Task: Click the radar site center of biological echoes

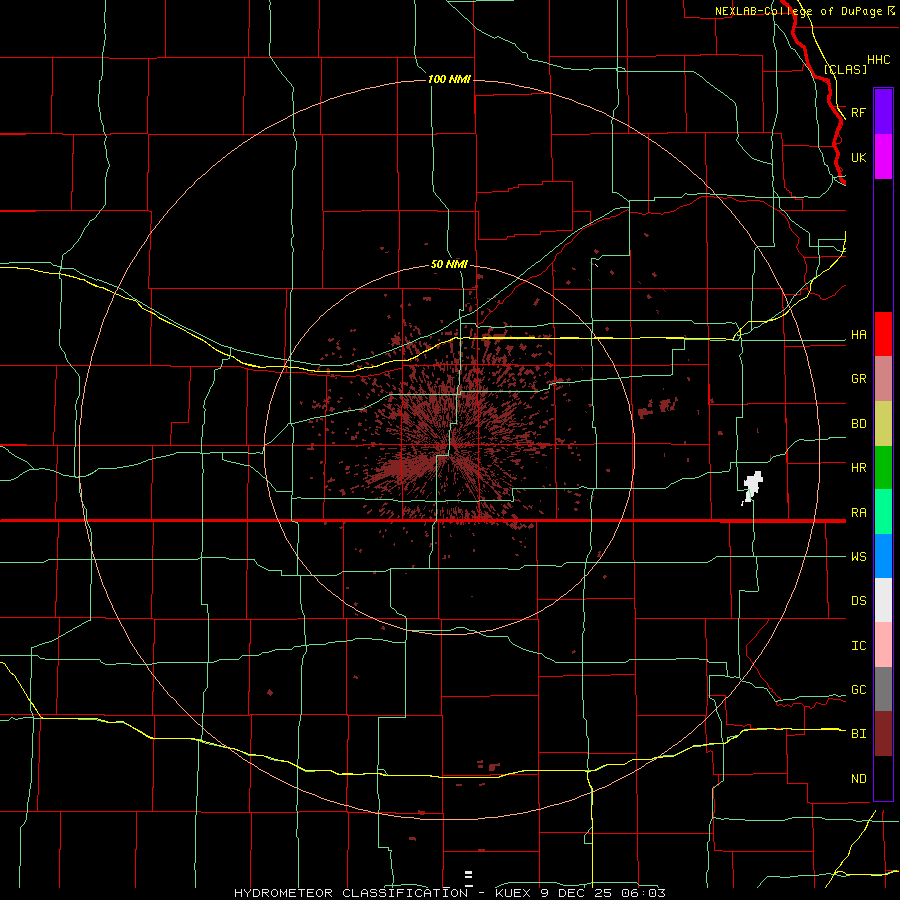Action: (x=450, y=445)
